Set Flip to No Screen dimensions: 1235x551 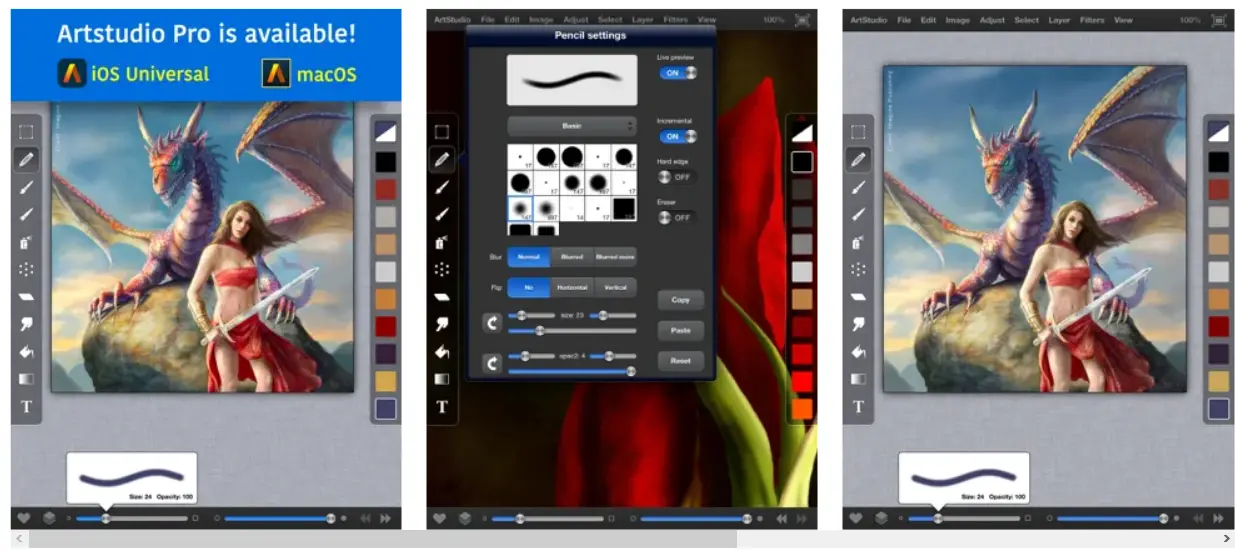pyautogui.click(x=528, y=287)
